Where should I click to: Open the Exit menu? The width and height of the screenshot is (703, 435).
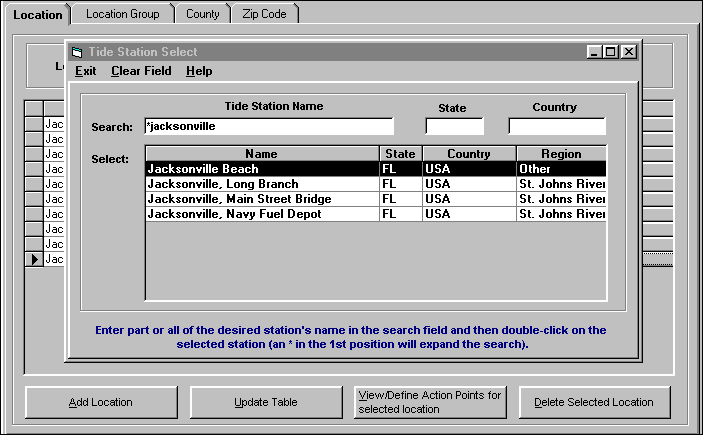click(86, 71)
